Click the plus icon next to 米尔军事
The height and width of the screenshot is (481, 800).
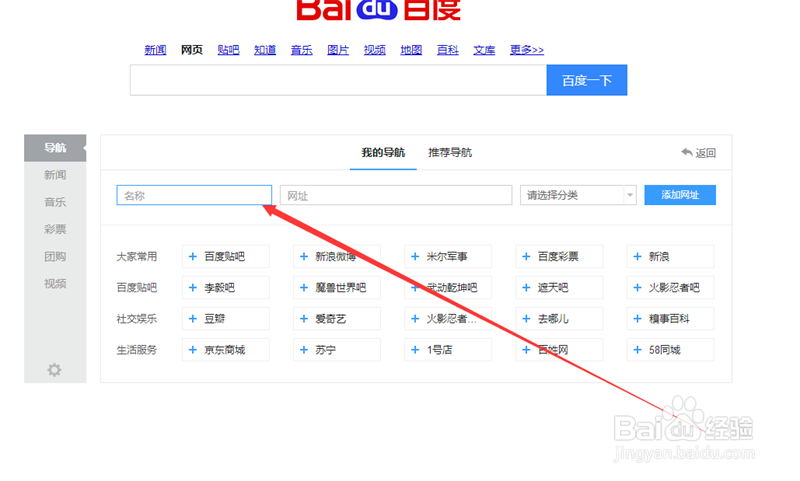(x=415, y=257)
